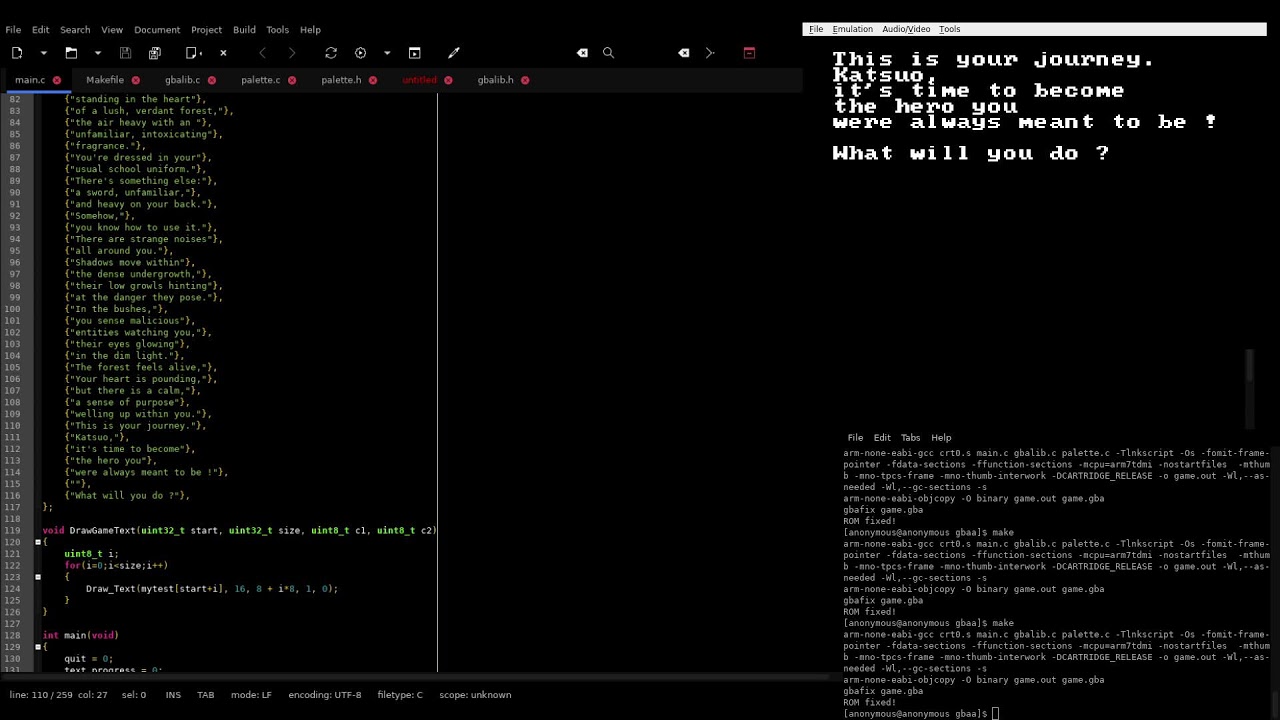The height and width of the screenshot is (720, 1280).
Task: Close the gbalib.h tab
Action: click(525, 80)
